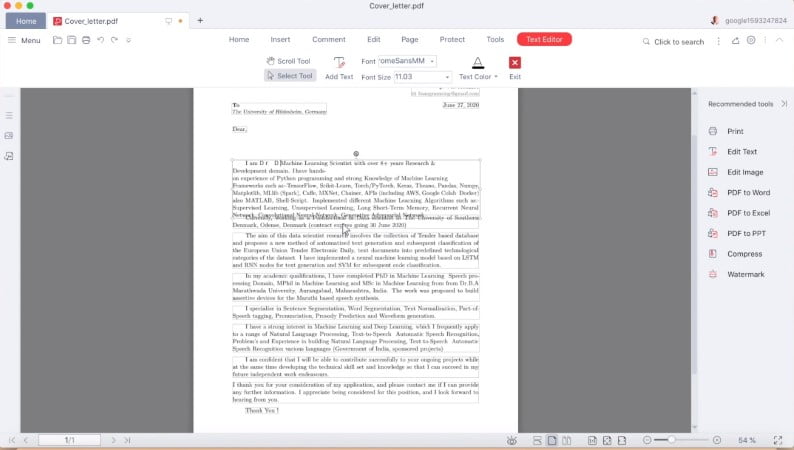This screenshot has width=794, height=450.
Task: Open the Page ribbon tab
Action: [410, 39]
